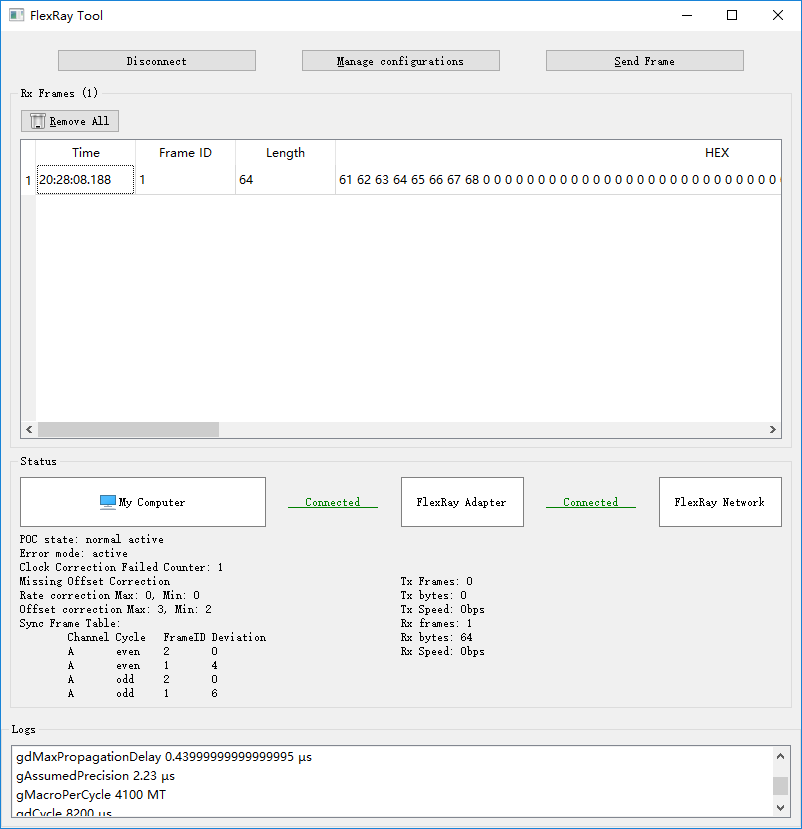
Task: Click the Frame ID column header
Action: [186, 153]
